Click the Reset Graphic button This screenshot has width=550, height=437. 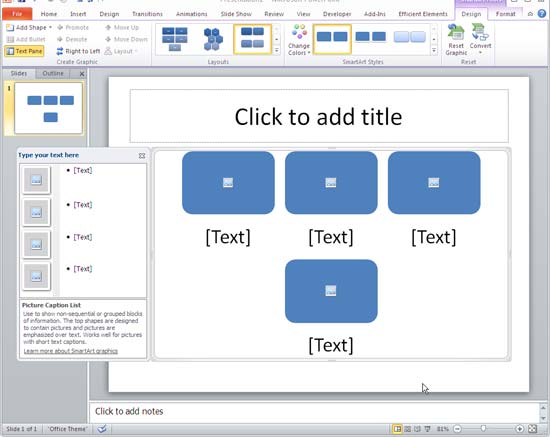[x=456, y=40]
